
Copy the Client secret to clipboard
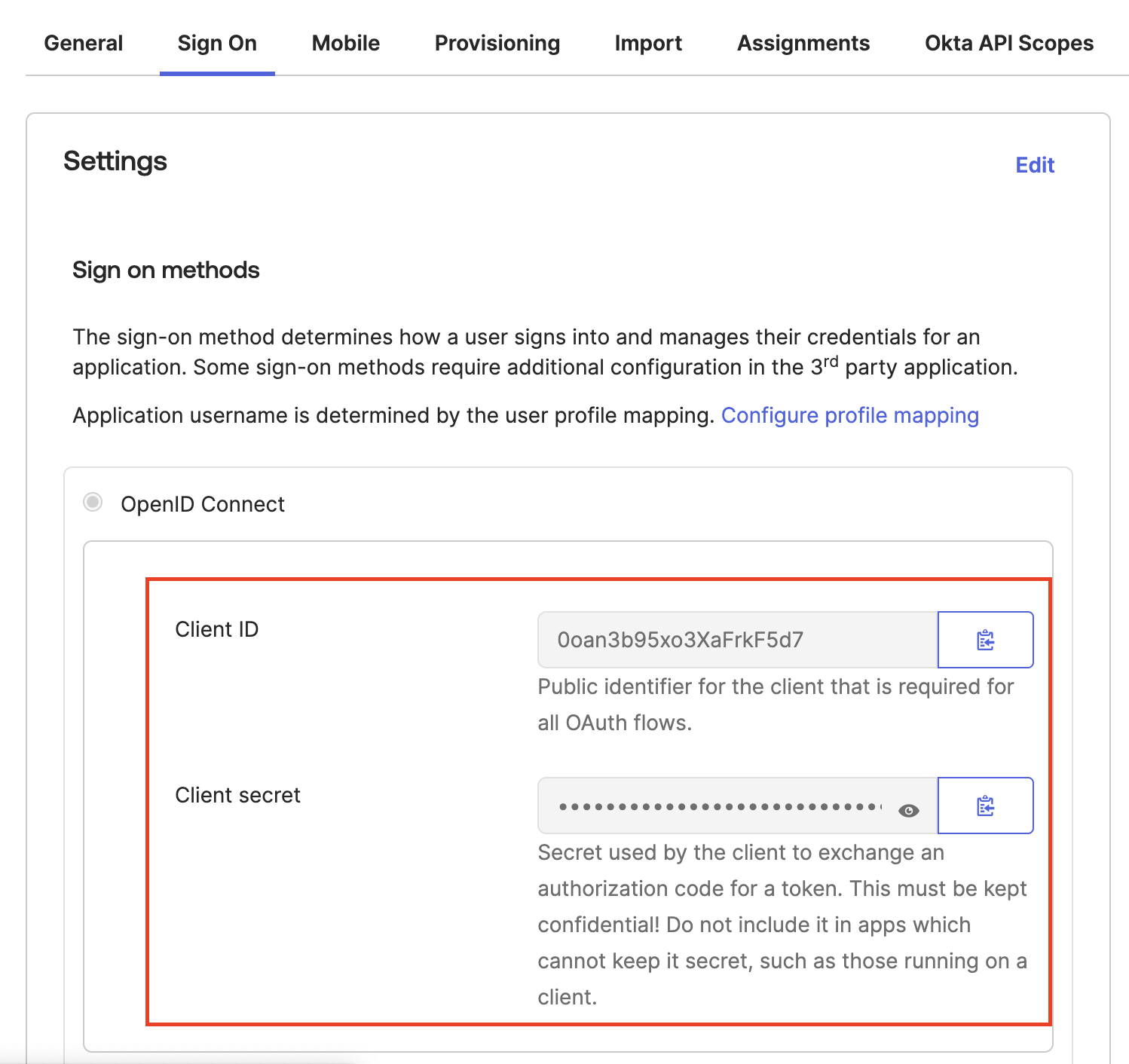click(985, 806)
